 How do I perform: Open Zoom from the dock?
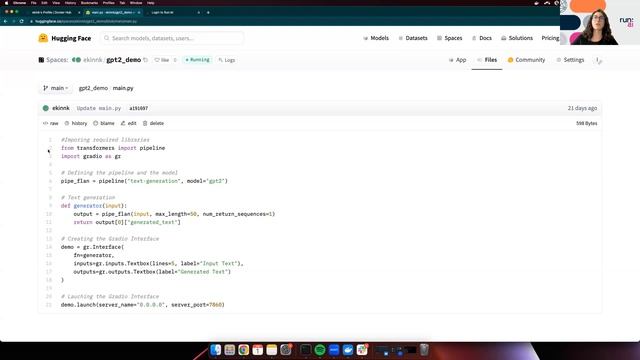[334, 350]
